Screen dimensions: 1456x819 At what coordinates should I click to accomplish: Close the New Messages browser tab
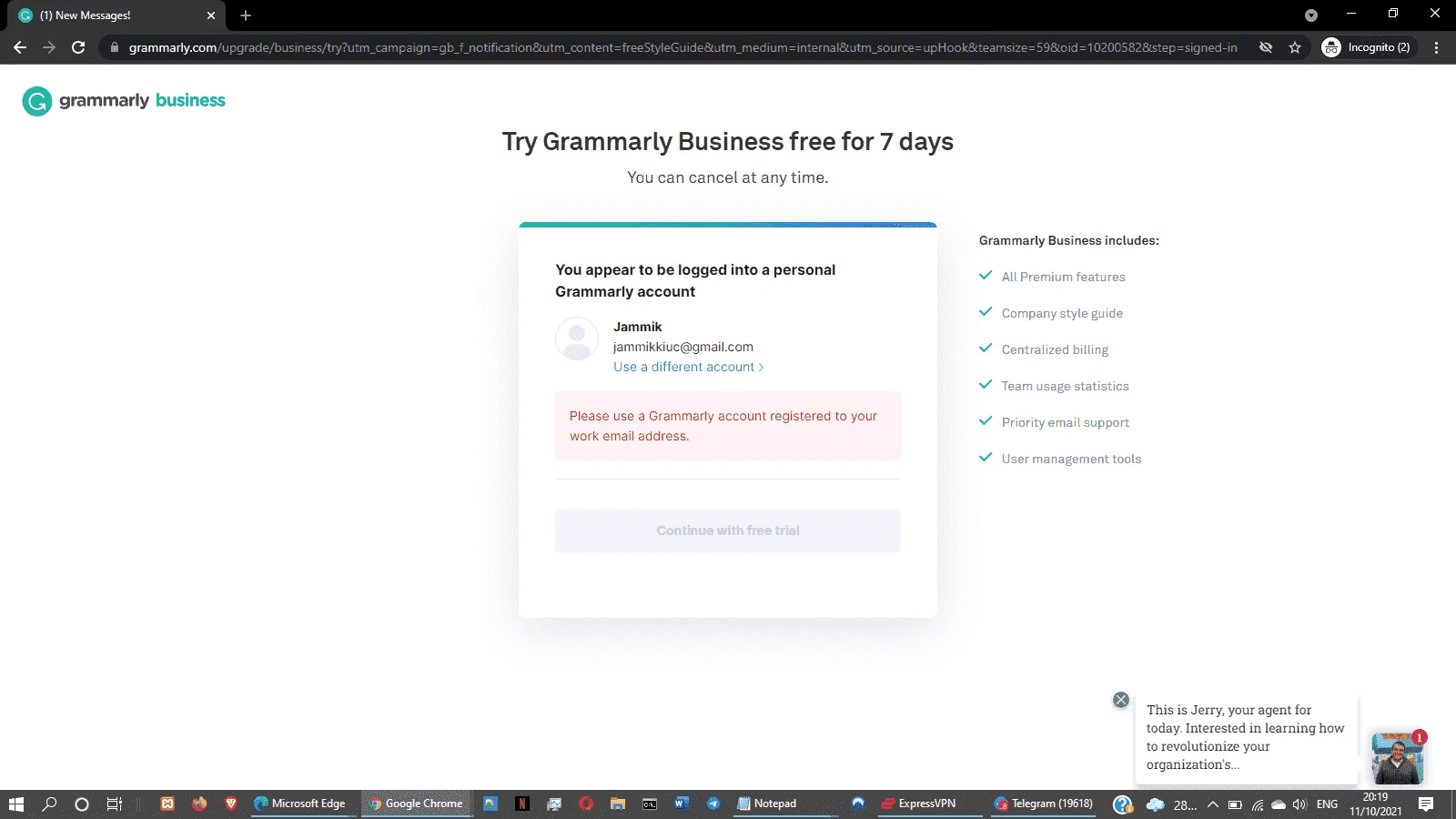[x=211, y=15]
